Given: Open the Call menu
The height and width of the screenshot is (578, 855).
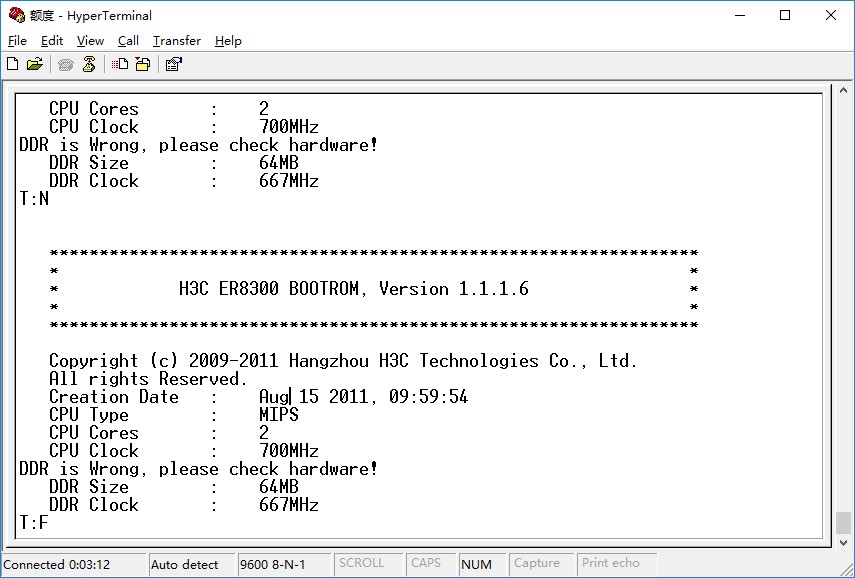Looking at the screenshot, I should click(x=128, y=41).
